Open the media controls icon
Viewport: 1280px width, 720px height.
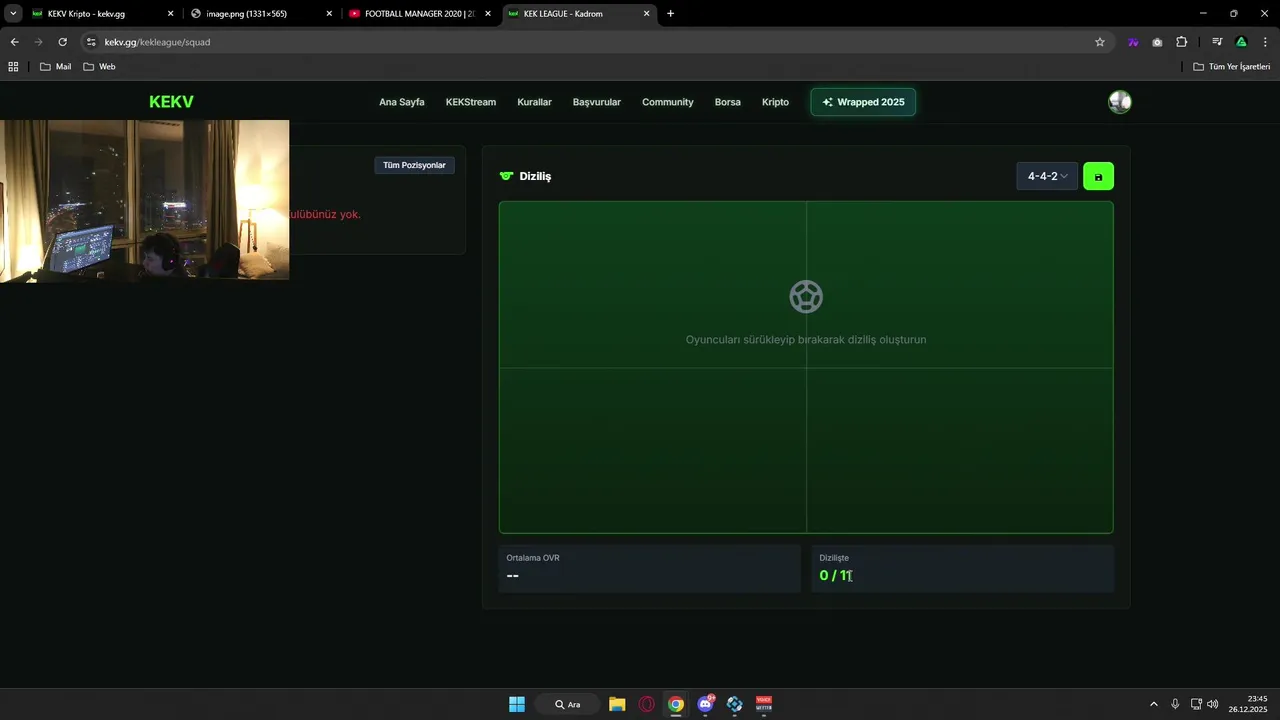[1217, 42]
